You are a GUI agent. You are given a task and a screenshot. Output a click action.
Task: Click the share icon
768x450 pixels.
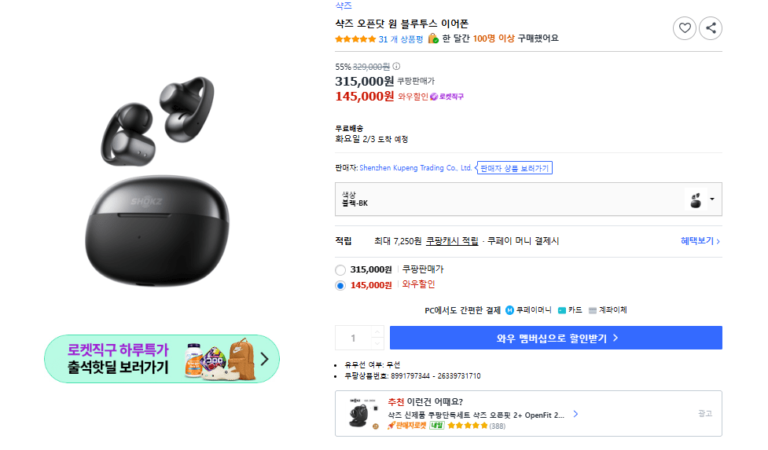coord(710,28)
